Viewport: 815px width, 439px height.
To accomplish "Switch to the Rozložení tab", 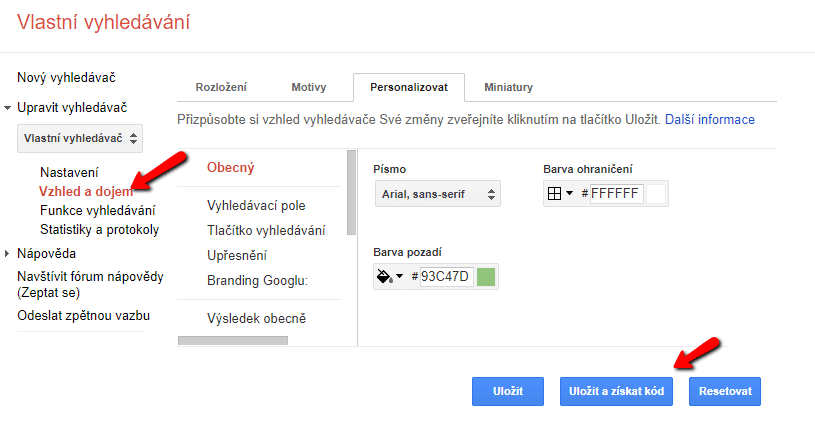I will coord(221,87).
